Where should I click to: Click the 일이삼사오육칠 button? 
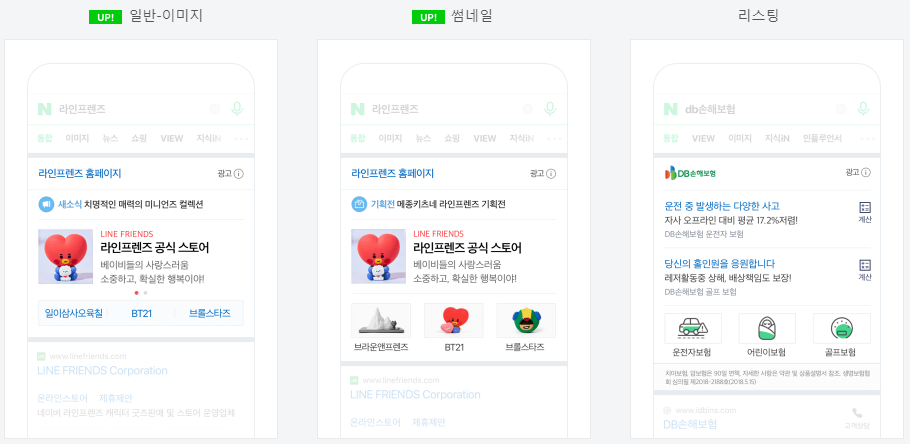tap(74, 313)
